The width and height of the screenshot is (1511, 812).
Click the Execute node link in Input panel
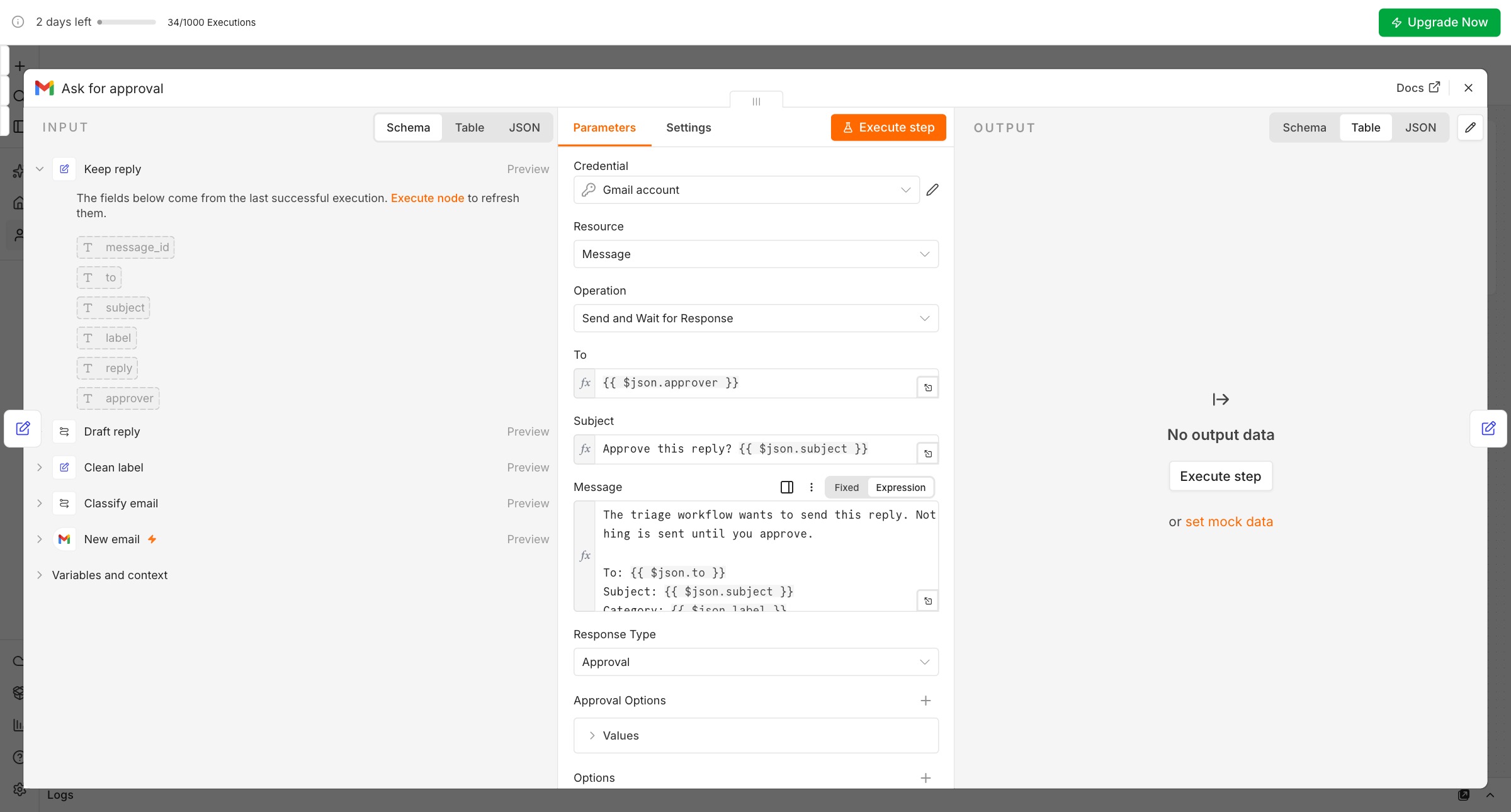tap(427, 198)
